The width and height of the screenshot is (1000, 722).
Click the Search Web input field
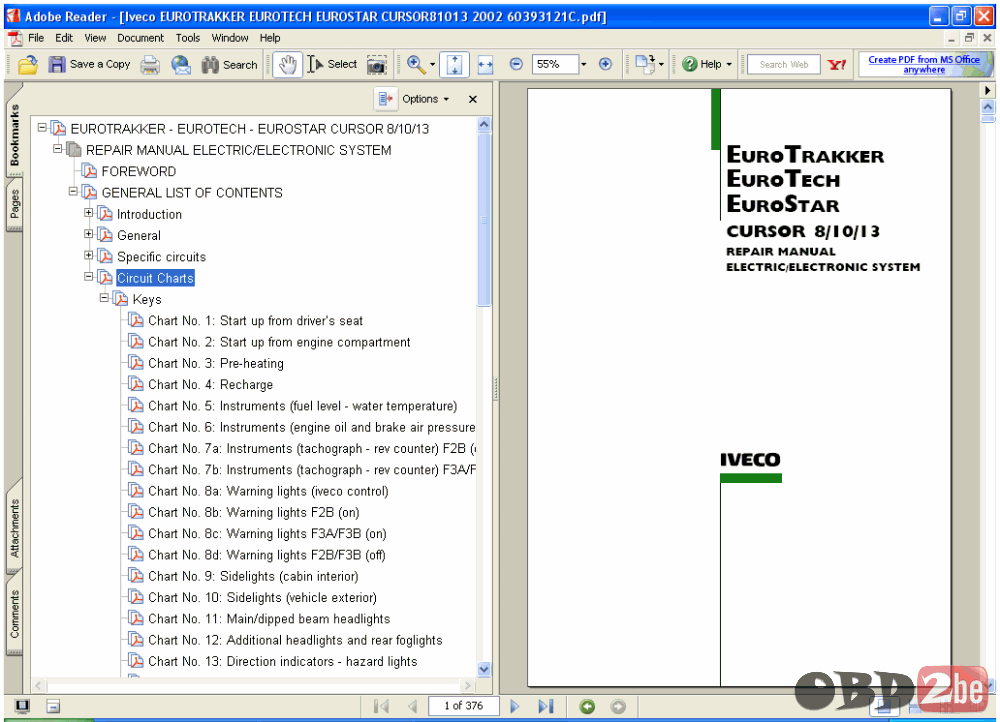[784, 64]
